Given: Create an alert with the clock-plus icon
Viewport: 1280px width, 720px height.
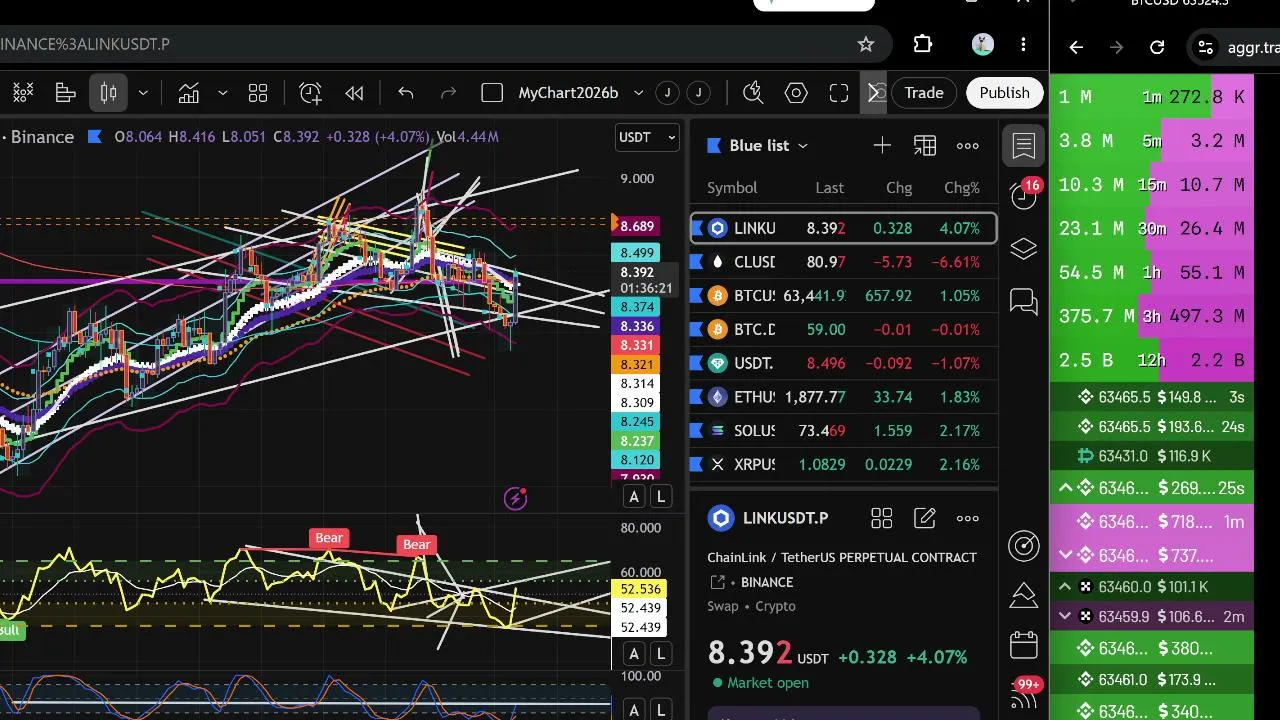Looking at the screenshot, I should click(310, 93).
